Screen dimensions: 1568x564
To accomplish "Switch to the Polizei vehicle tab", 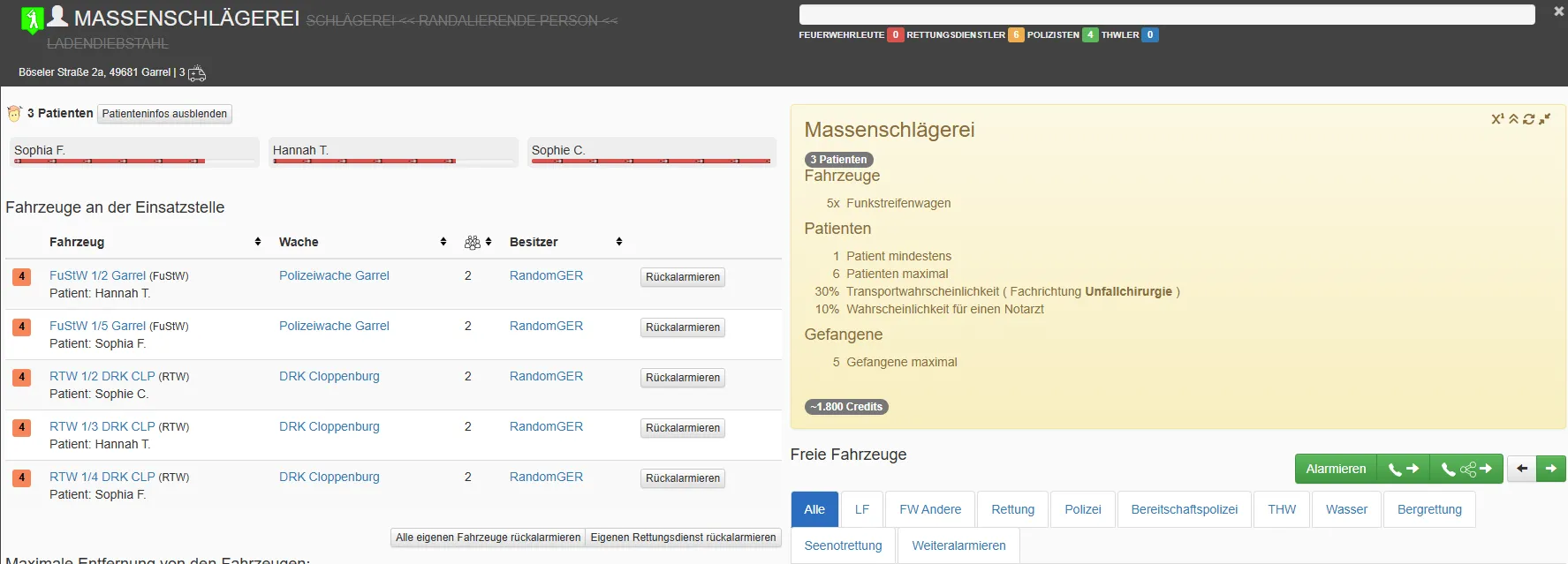I will tap(1082, 509).
